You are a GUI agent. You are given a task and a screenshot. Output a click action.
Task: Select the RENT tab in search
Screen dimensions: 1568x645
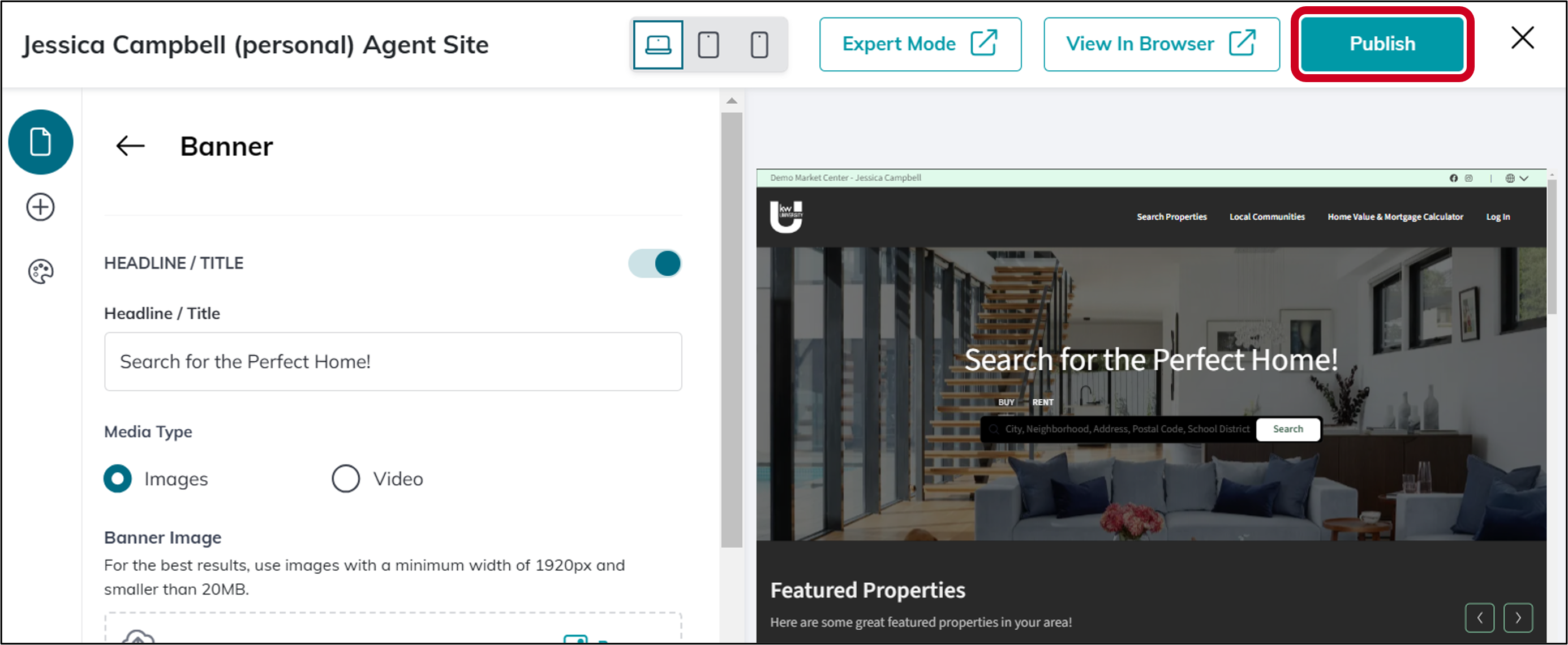1043,403
